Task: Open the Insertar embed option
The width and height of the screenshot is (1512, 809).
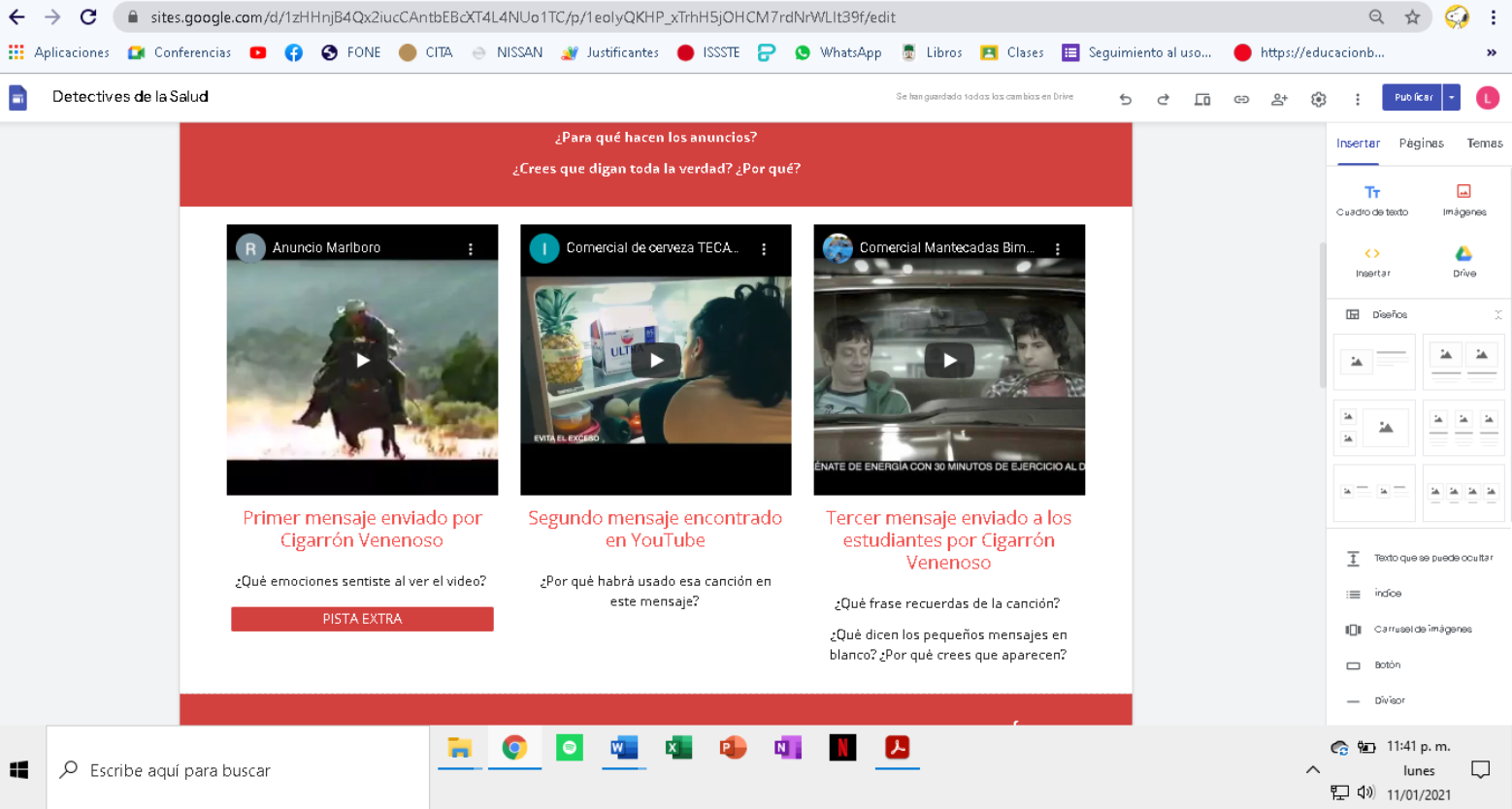Action: (x=1372, y=261)
